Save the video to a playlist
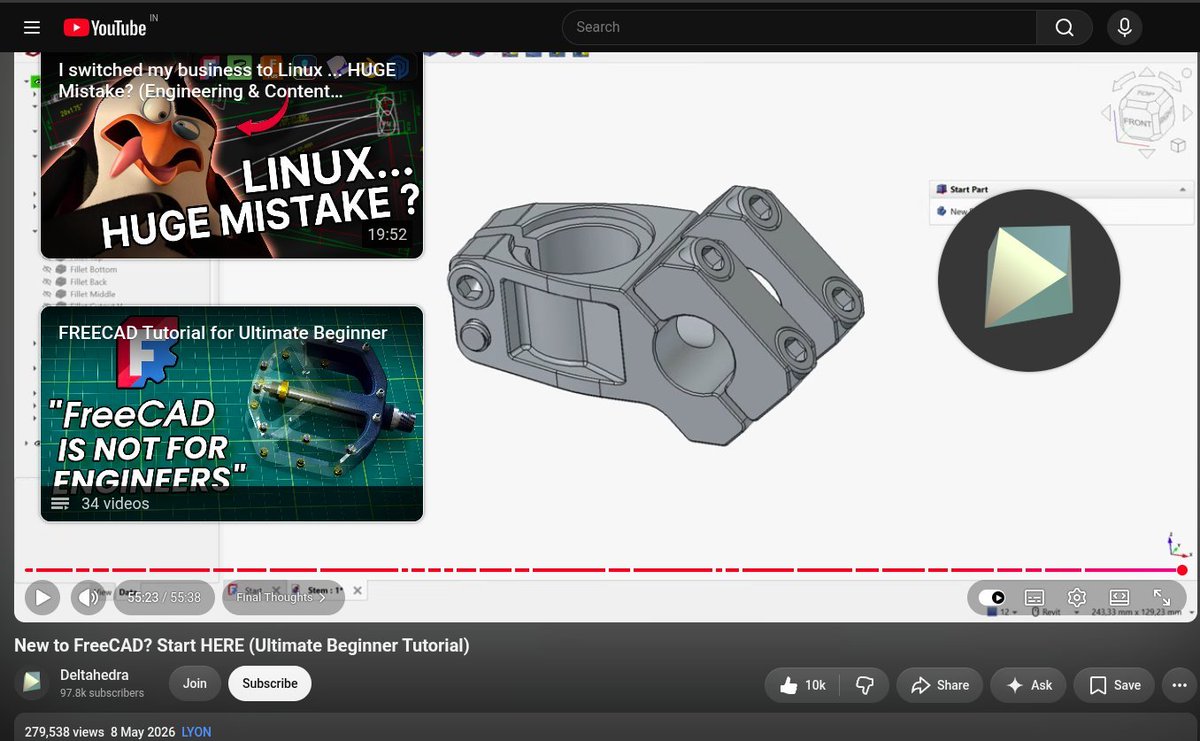Image resolution: width=1200 pixels, height=741 pixels. pyautogui.click(x=1115, y=685)
